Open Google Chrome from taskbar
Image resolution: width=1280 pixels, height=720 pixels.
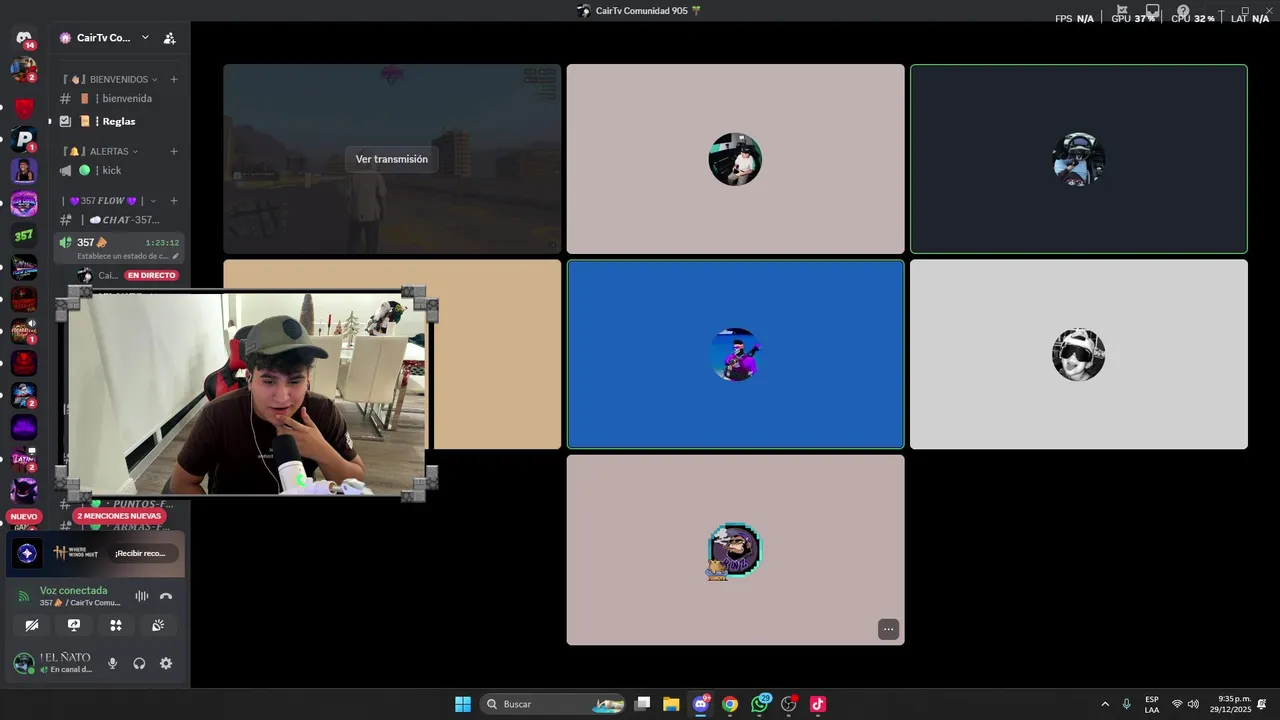(x=730, y=704)
